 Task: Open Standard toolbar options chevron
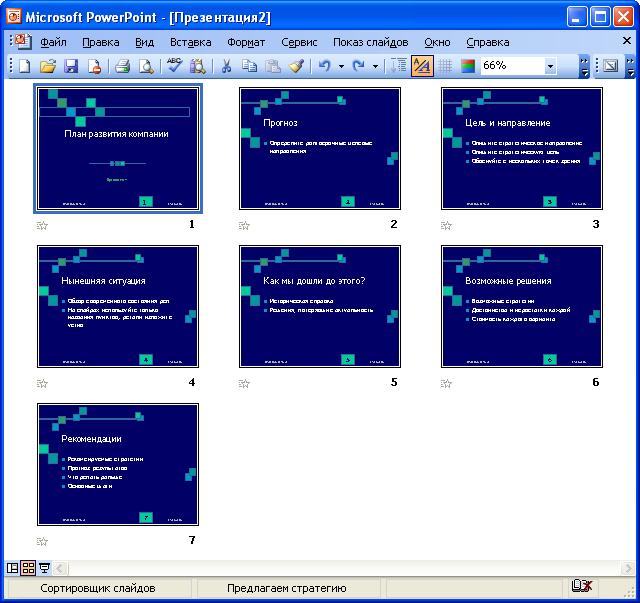click(584, 66)
